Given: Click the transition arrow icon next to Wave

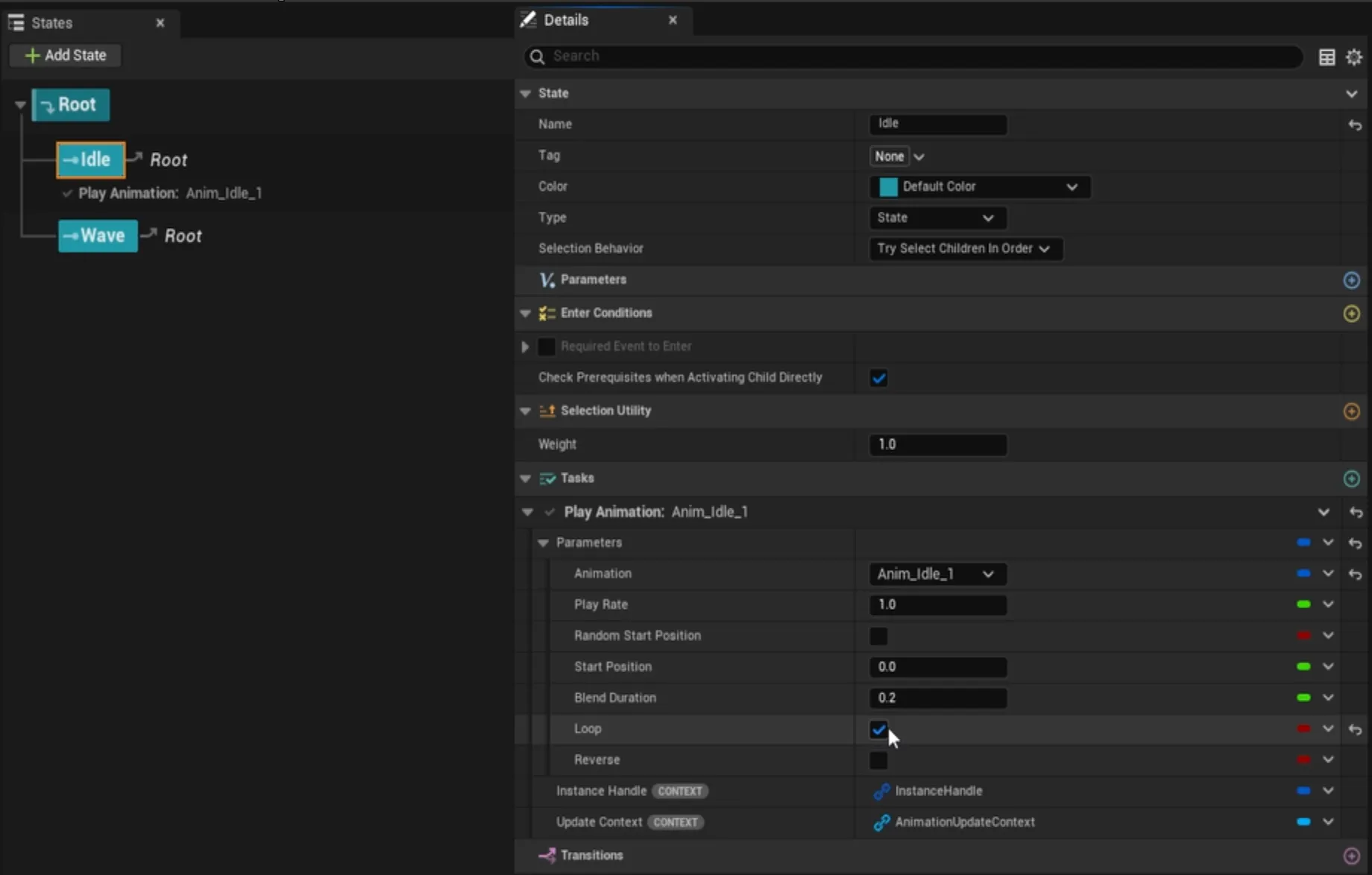Looking at the screenshot, I should pyautogui.click(x=149, y=234).
